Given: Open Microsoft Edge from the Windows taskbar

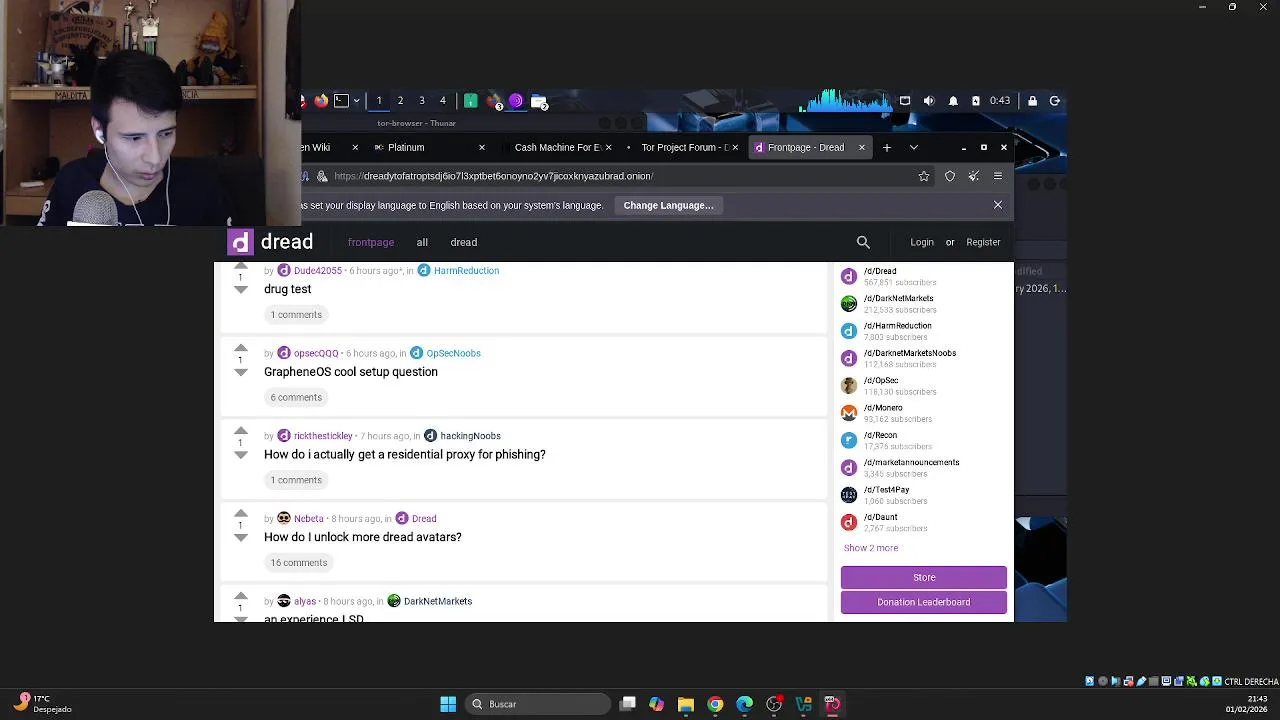Looking at the screenshot, I should pos(745,704).
